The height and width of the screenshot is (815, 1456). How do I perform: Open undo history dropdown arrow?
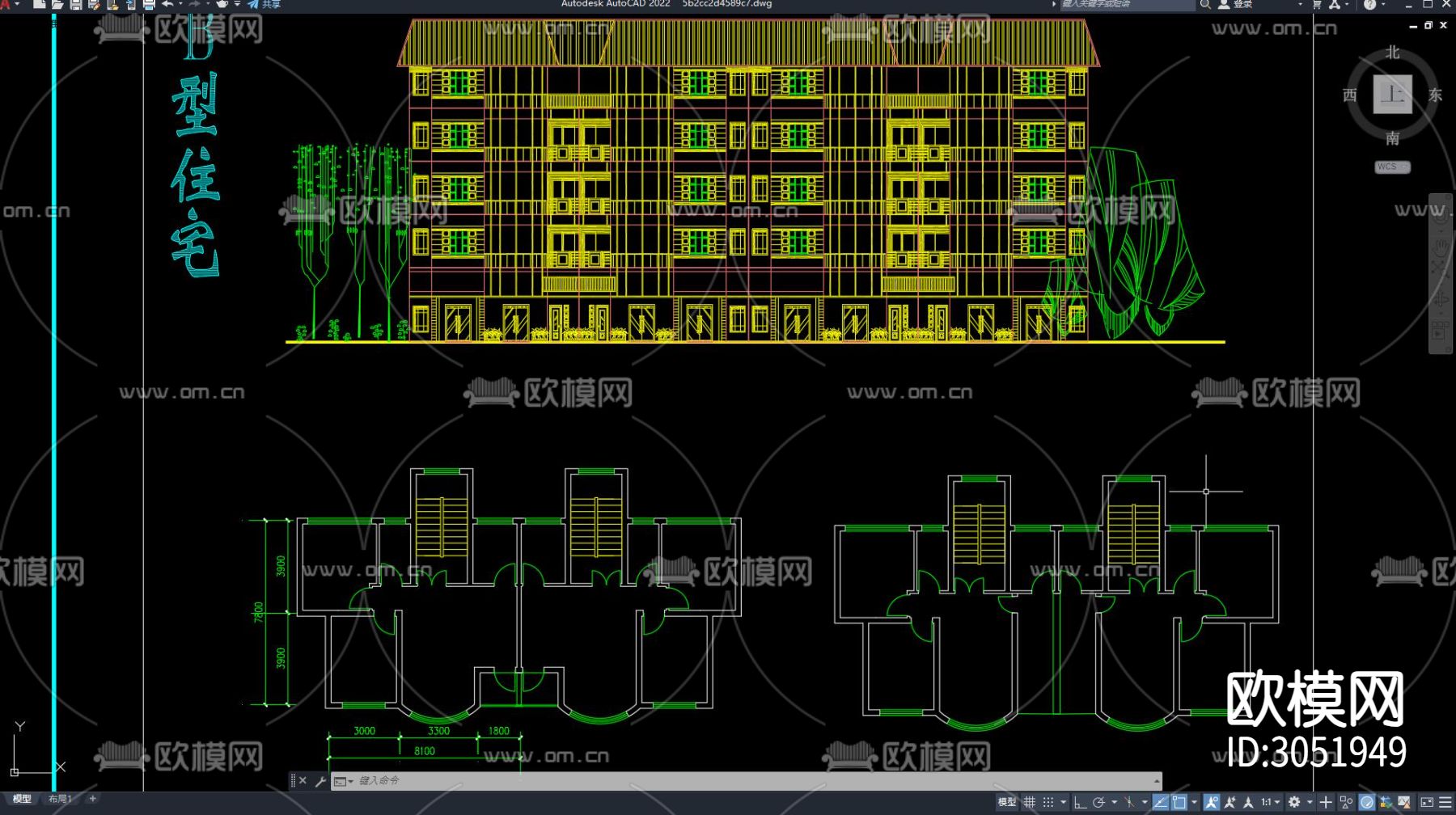coord(180,4)
